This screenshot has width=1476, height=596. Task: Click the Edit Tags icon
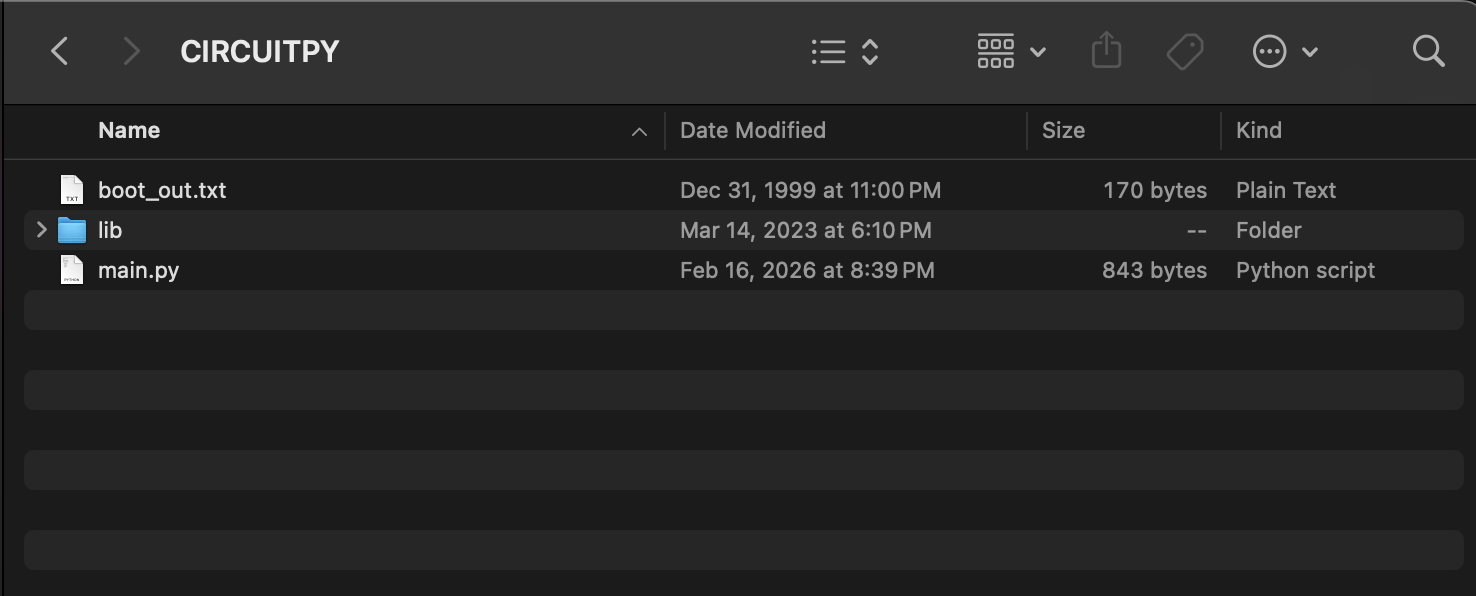(1185, 51)
